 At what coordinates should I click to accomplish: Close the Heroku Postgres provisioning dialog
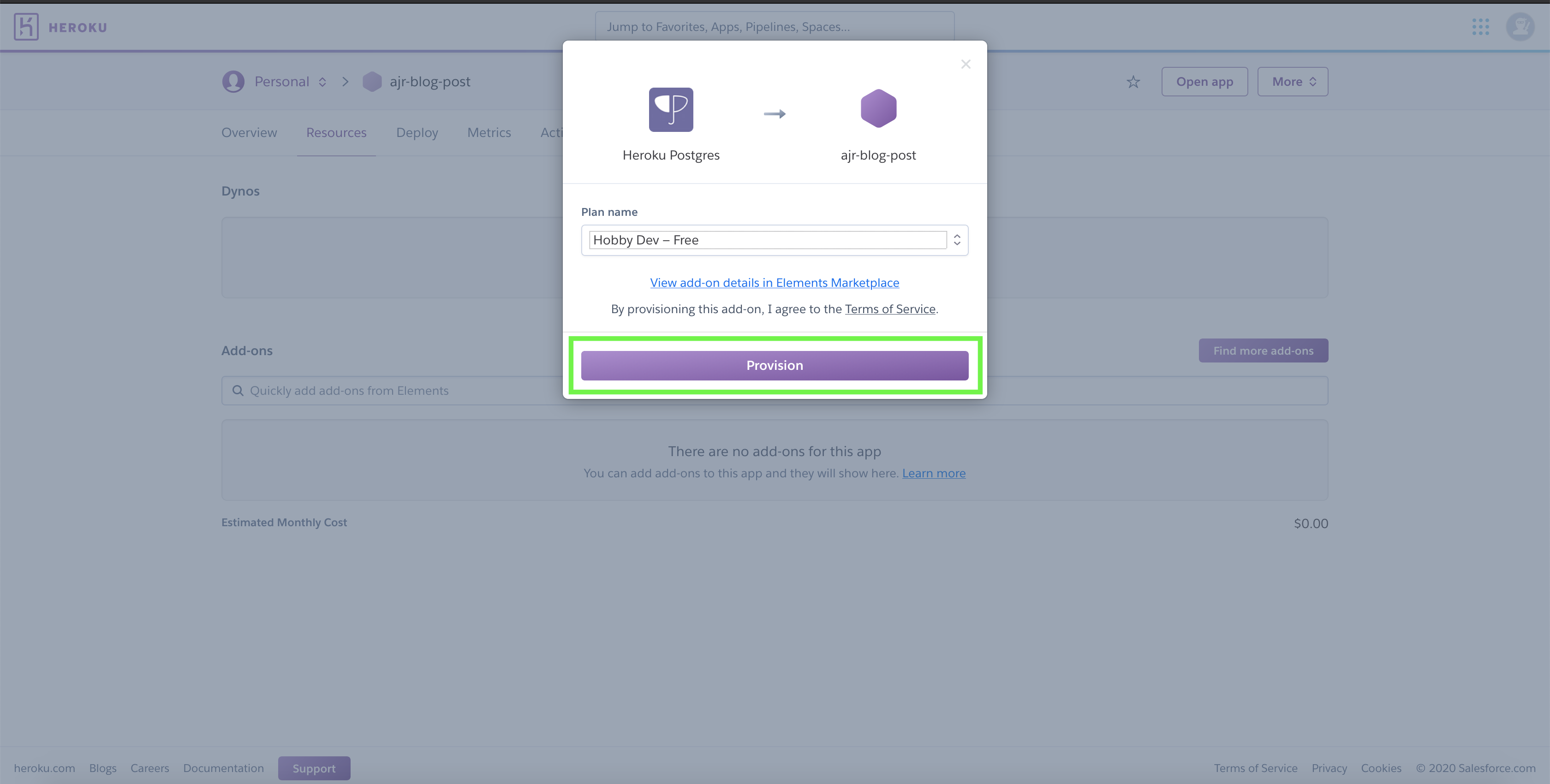(966, 64)
